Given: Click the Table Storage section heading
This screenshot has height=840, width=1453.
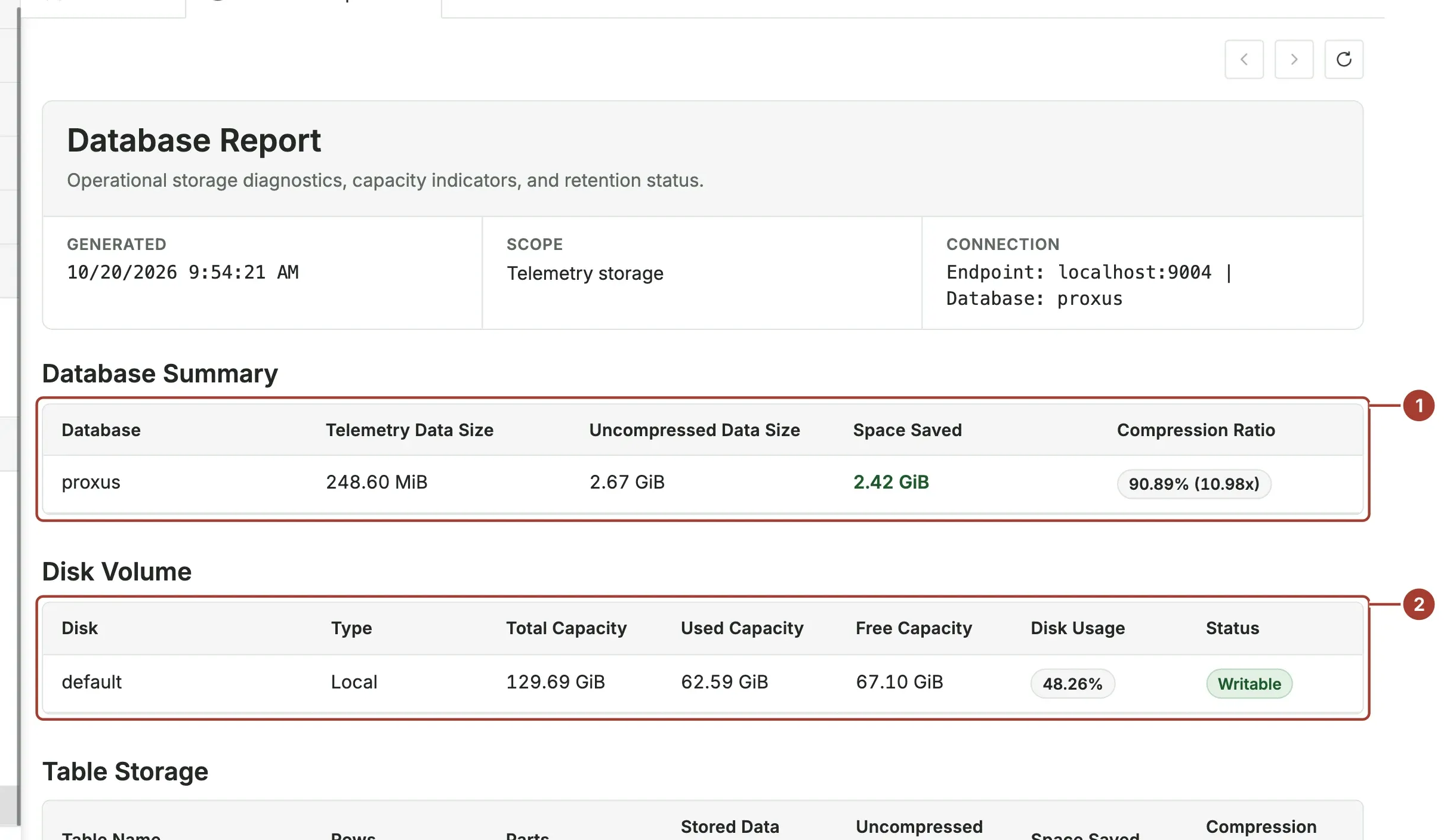Looking at the screenshot, I should click(x=125, y=772).
